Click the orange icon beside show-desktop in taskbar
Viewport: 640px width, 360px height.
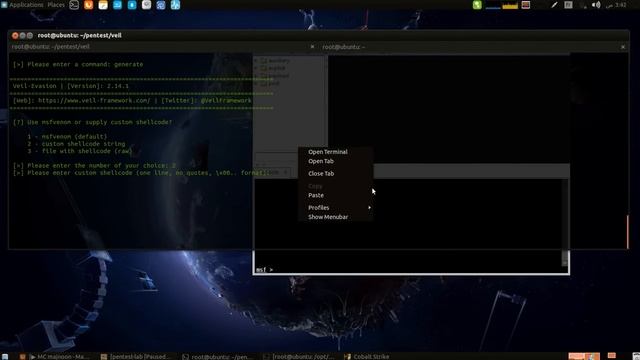click(x=22, y=356)
